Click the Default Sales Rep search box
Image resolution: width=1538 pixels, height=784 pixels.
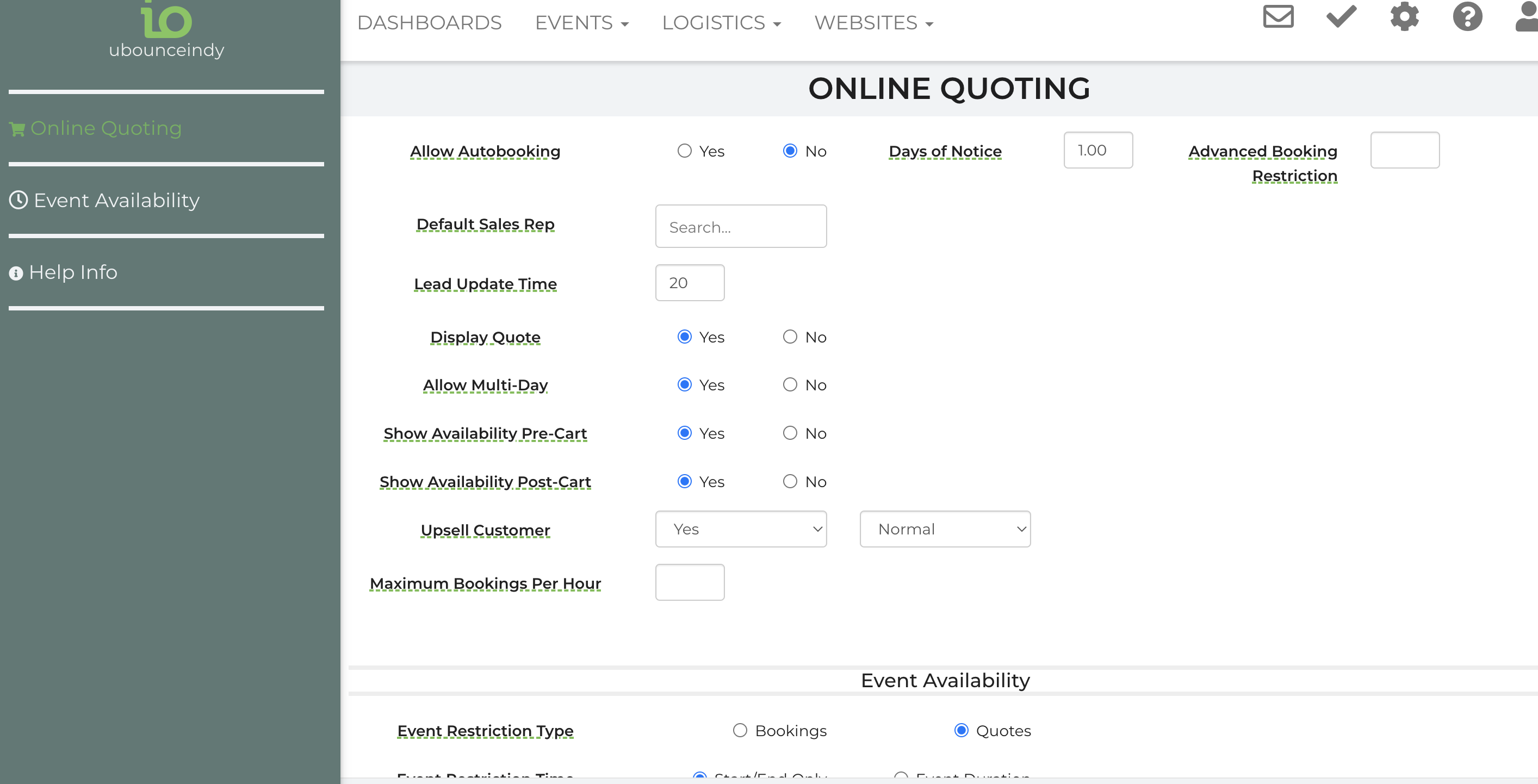pos(740,226)
